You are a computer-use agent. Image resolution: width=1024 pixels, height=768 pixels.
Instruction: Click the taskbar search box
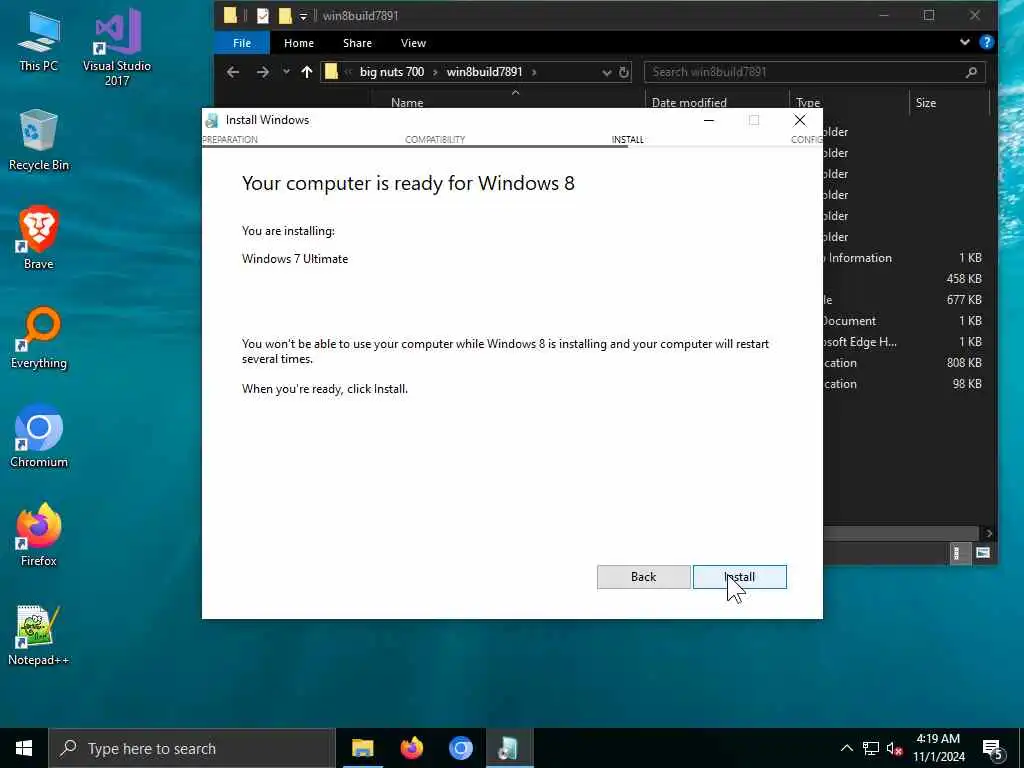[x=192, y=748]
